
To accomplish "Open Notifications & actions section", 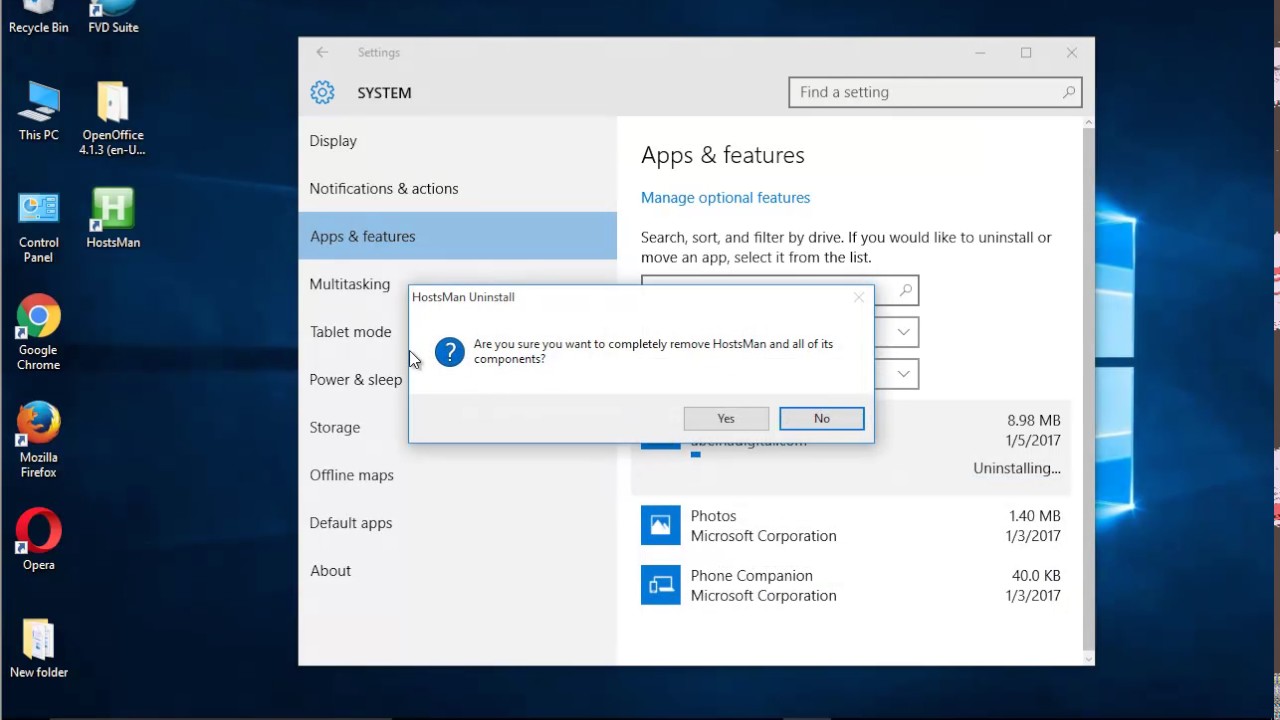I will 458,188.
